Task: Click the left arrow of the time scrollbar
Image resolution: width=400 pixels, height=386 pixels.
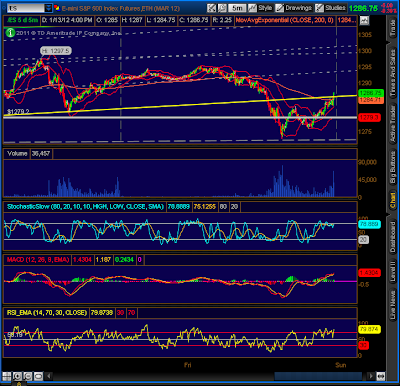Action: point(49,376)
